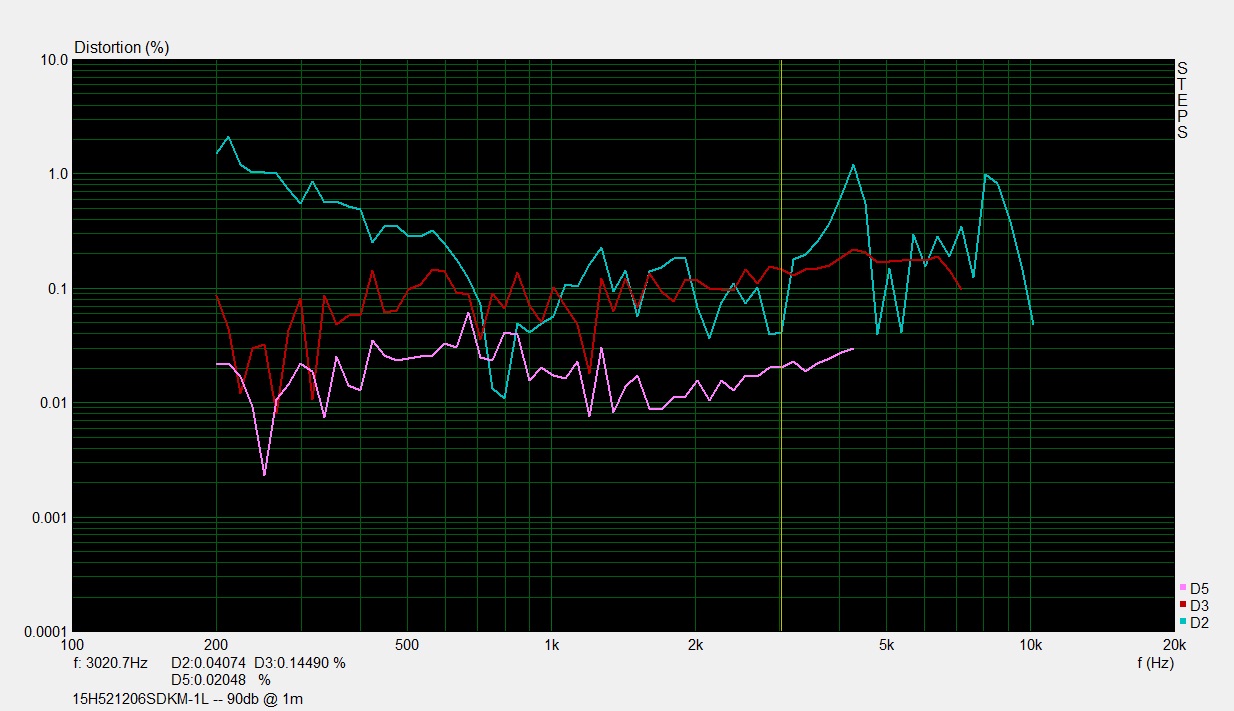Click the '1.0' y-axis tick label
This screenshot has height=711, width=1234.
(x=58, y=174)
